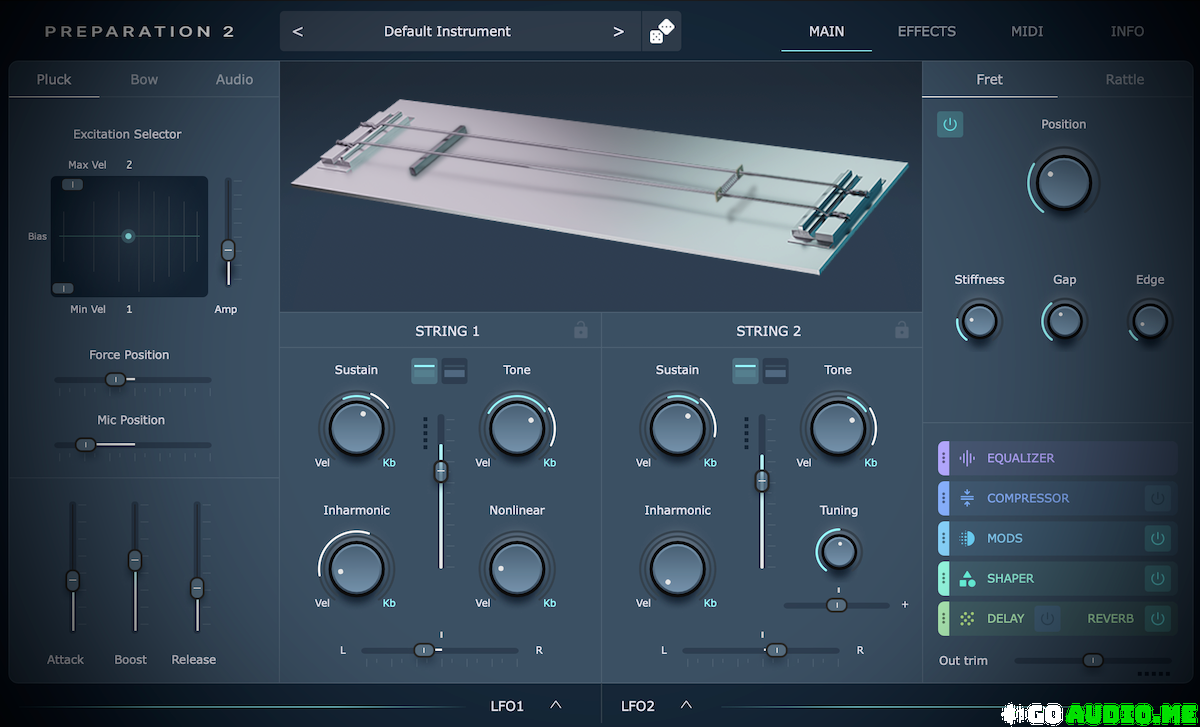Click the Equalizer drag handle dots

pyautogui.click(x=943, y=458)
